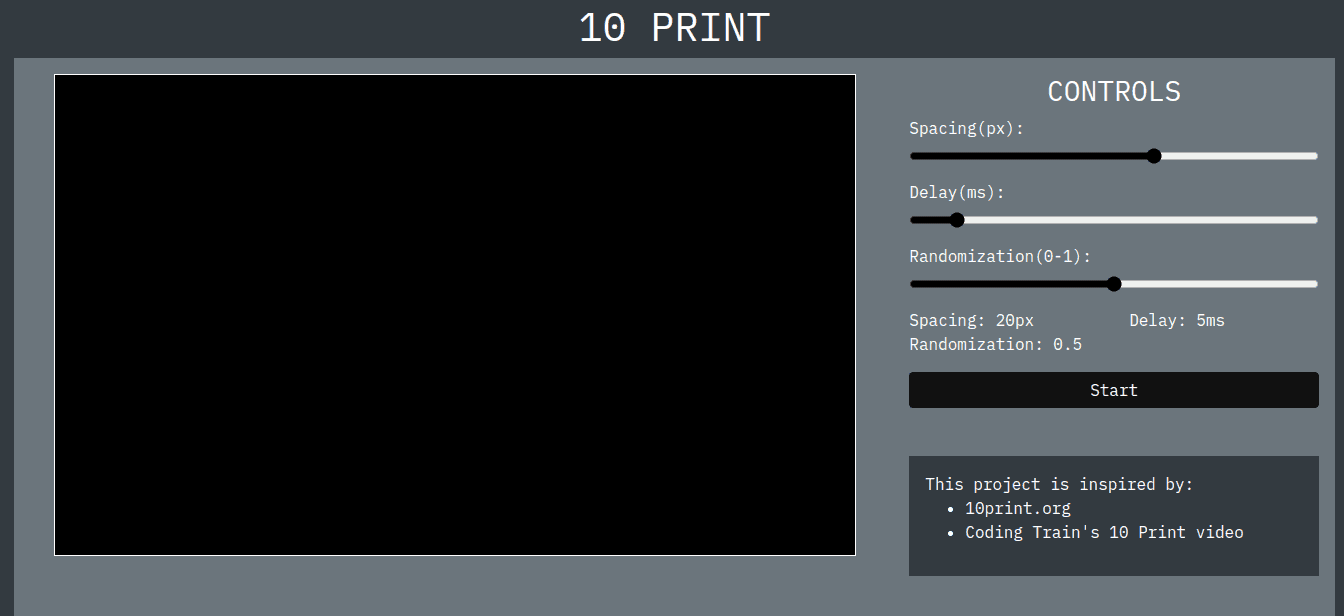Click the text 'This project is inspired by:'
Screen dimensions: 1344x616
pos(1057,484)
